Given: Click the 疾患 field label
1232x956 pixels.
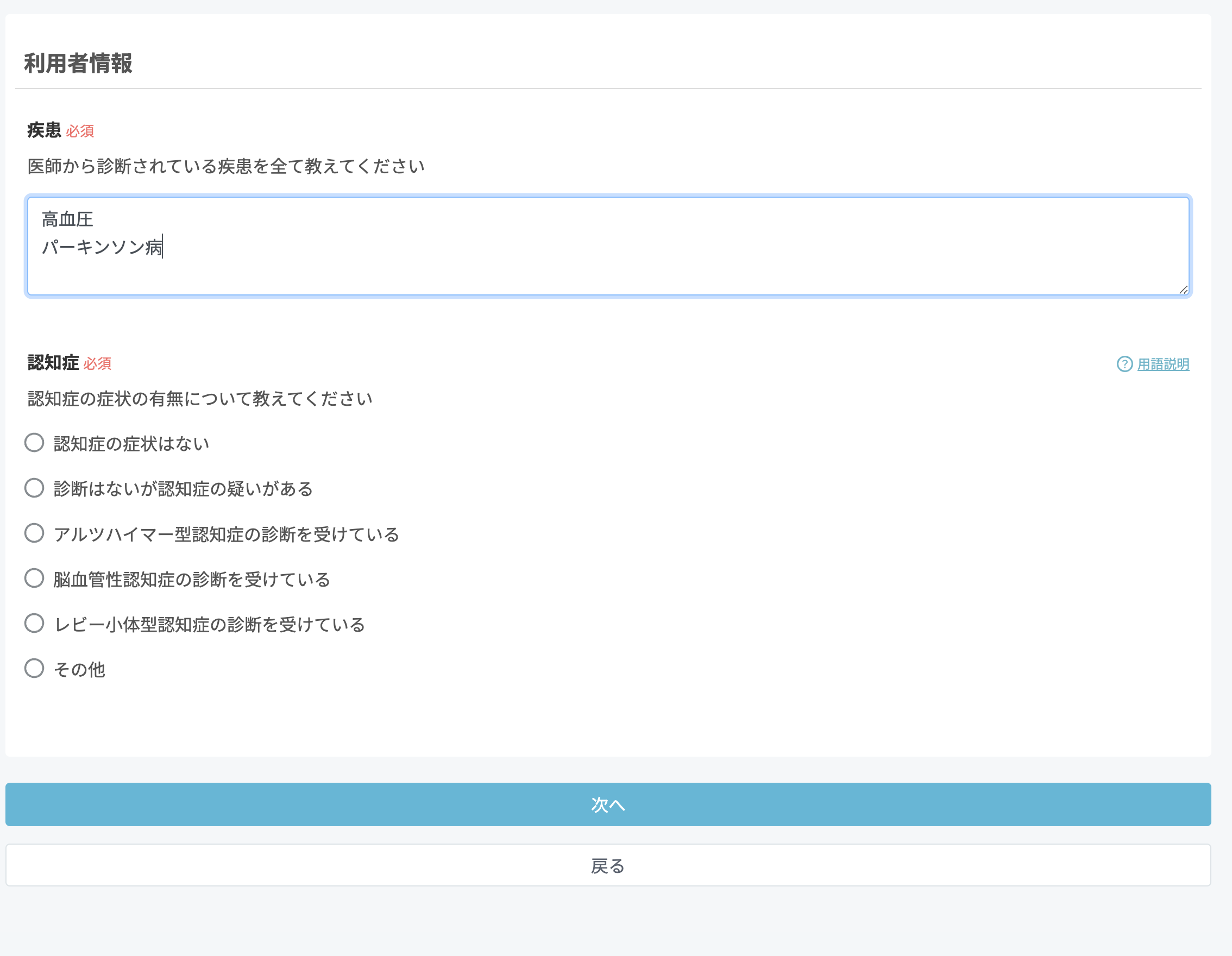Looking at the screenshot, I should tap(44, 130).
